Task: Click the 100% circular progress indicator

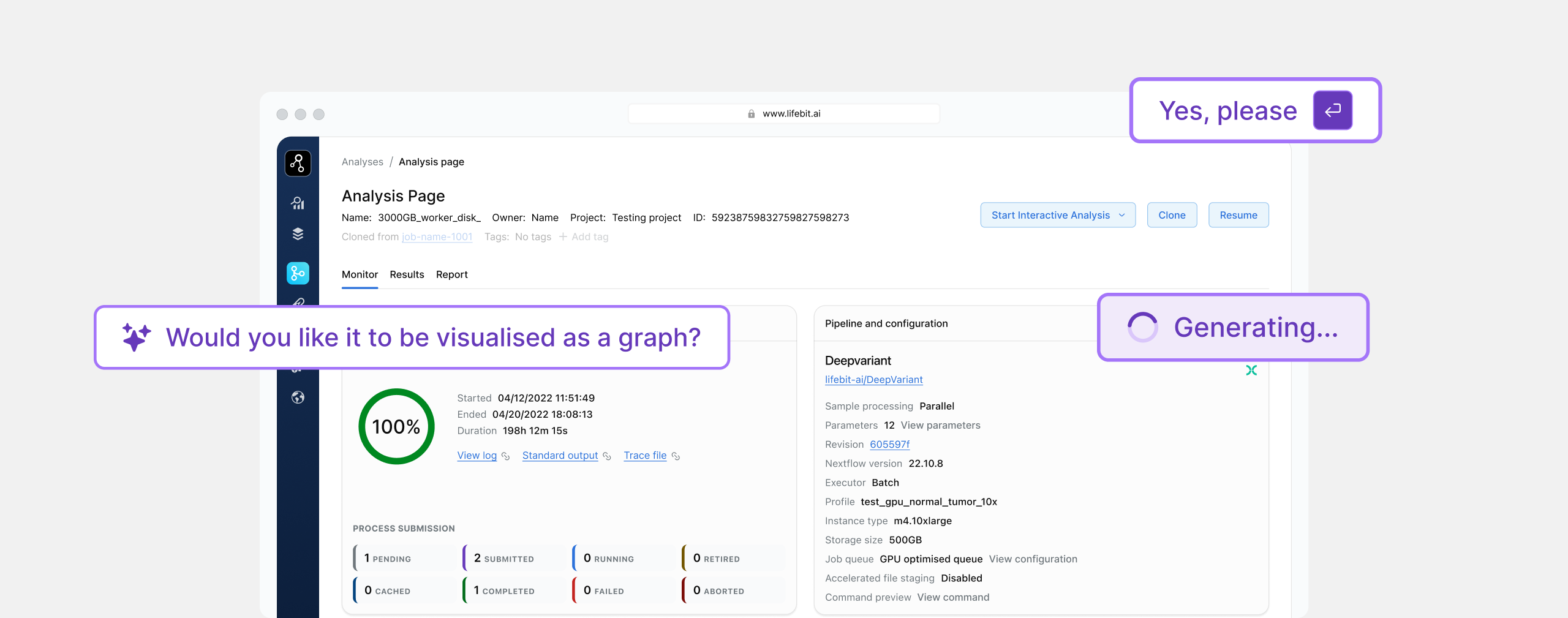Action: click(396, 426)
